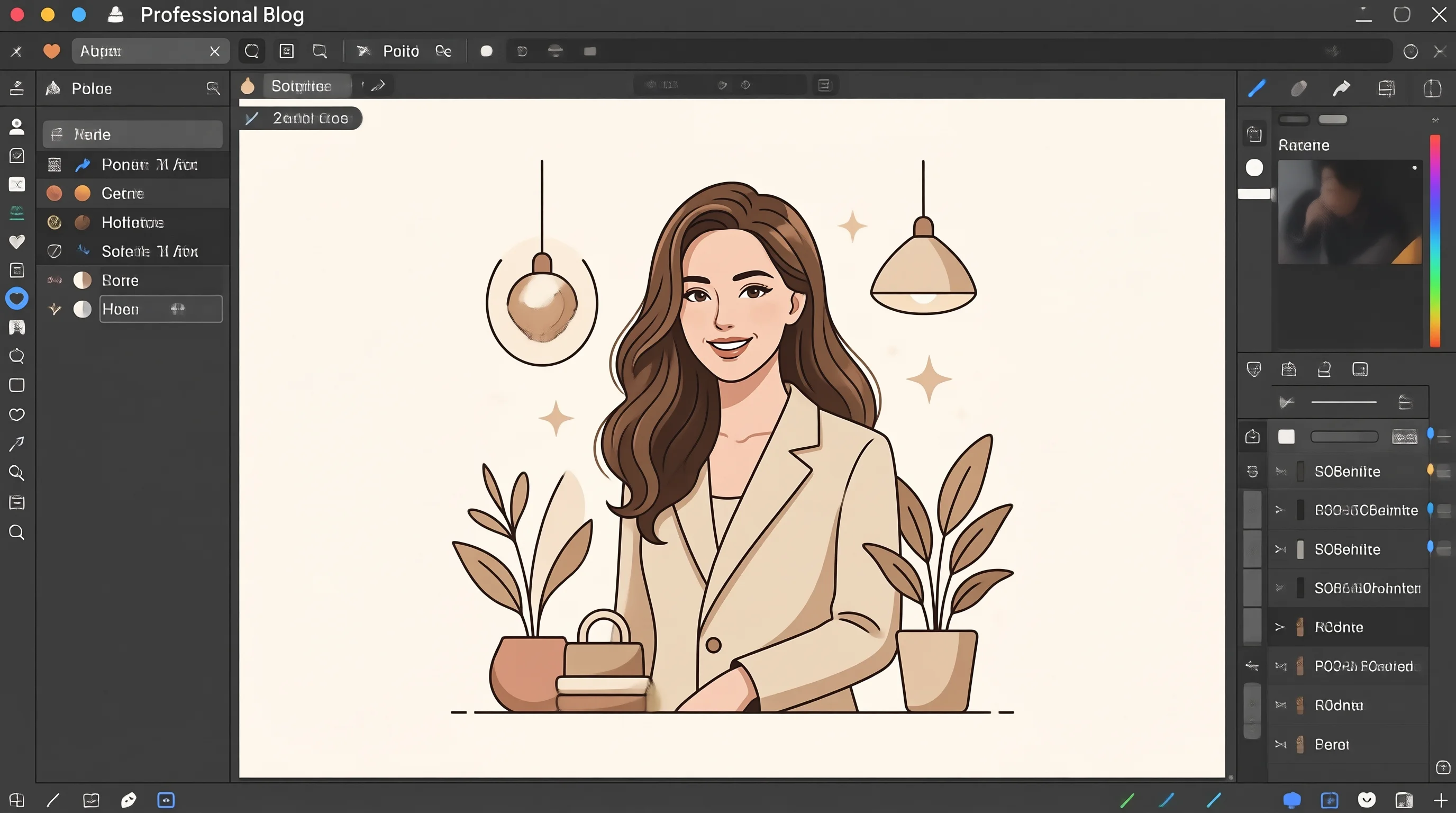Toggle visibility of bottom ROdnte layer

coord(1281,705)
